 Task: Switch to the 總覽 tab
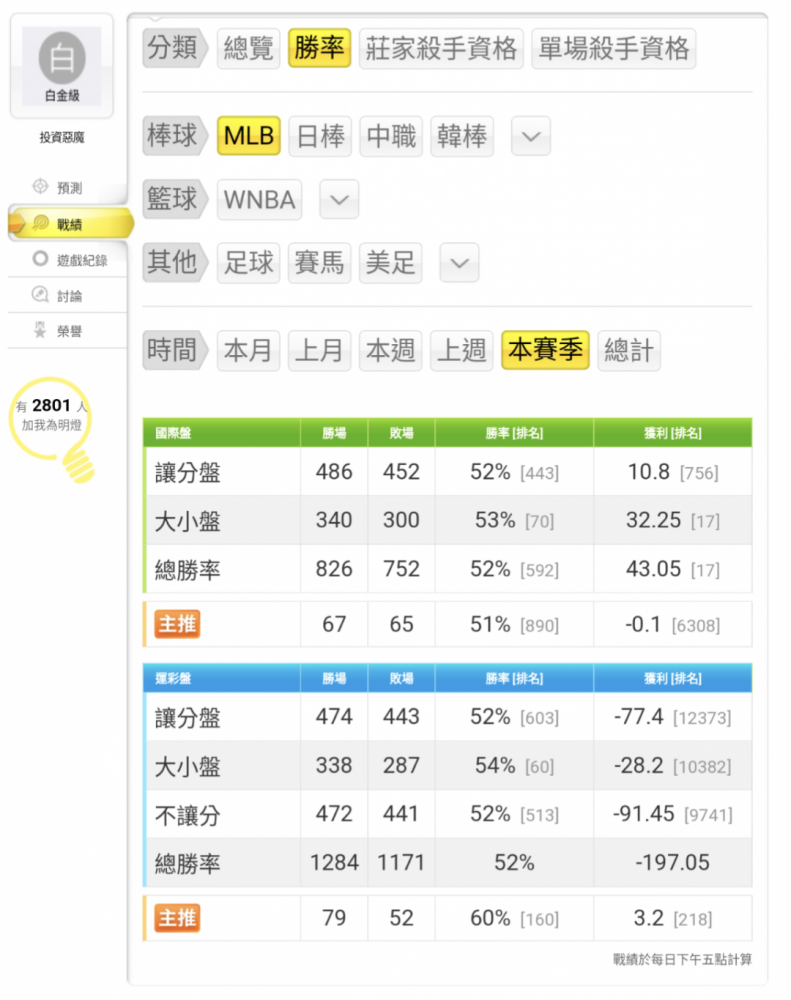click(249, 48)
